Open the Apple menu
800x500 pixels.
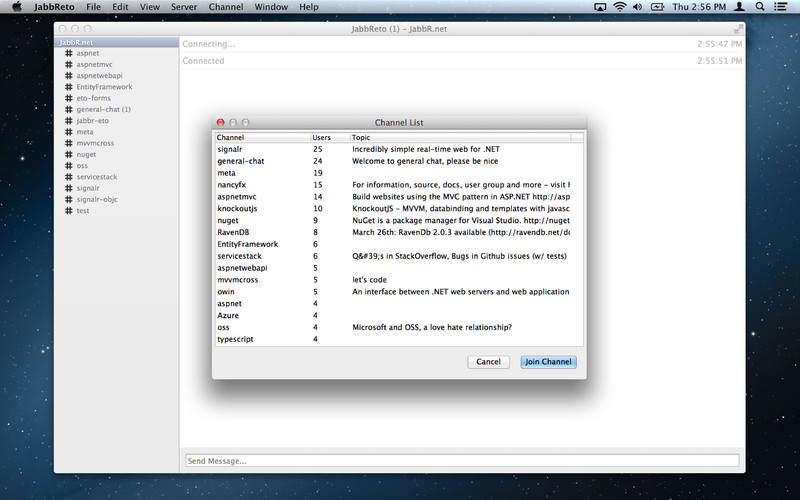16,7
